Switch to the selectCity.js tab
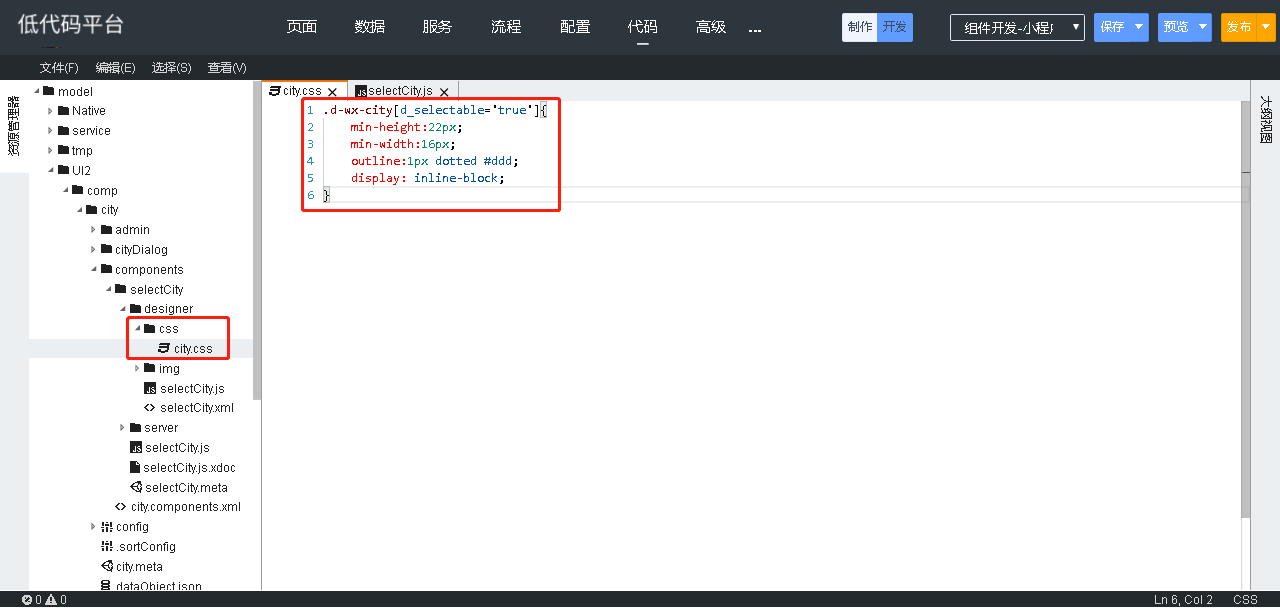Viewport: 1280px width, 608px height. (399, 92)
